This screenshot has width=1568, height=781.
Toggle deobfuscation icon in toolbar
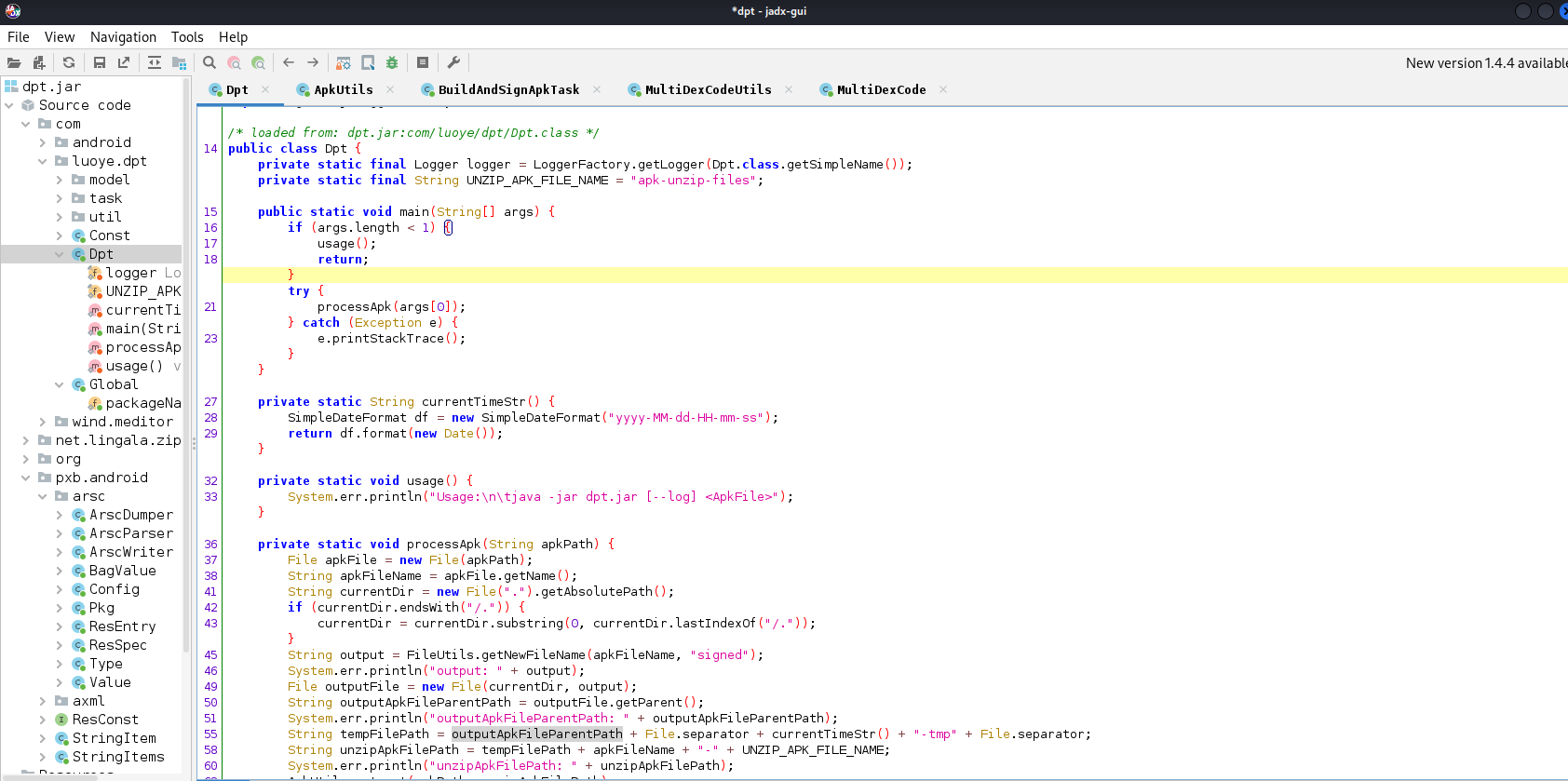click(x=344, y=62)
